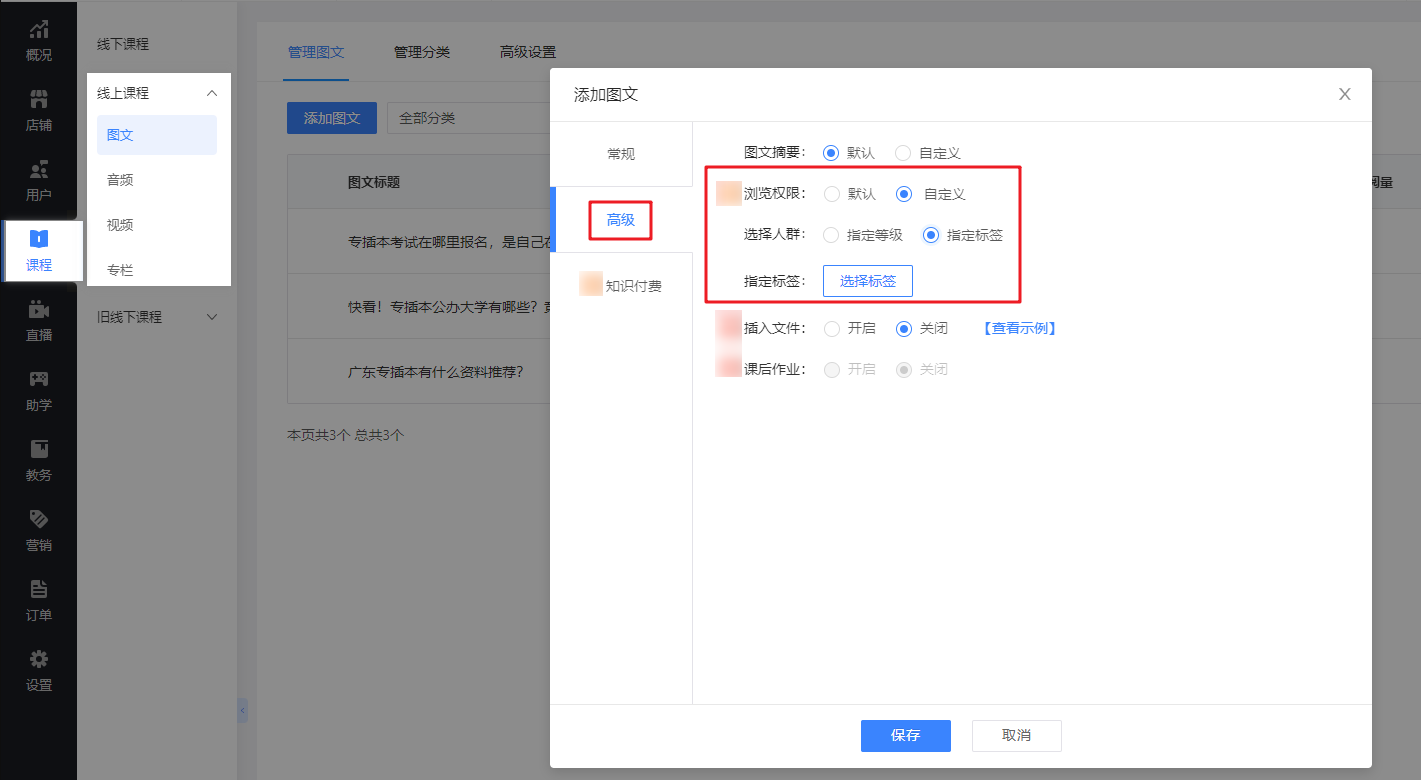The width and height of the screenshot is (1421, 780).
Task: Open the 用户 users icon
Action: click(38, 170)
